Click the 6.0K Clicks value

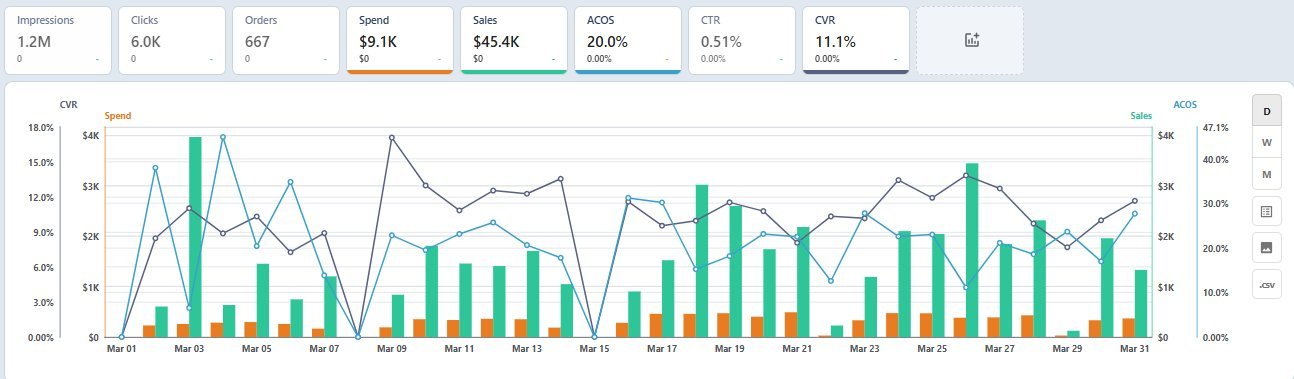146,42
